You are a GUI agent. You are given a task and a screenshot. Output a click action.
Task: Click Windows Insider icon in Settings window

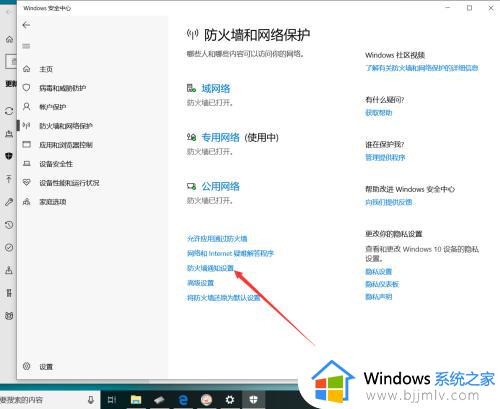[x=9, y=316]
